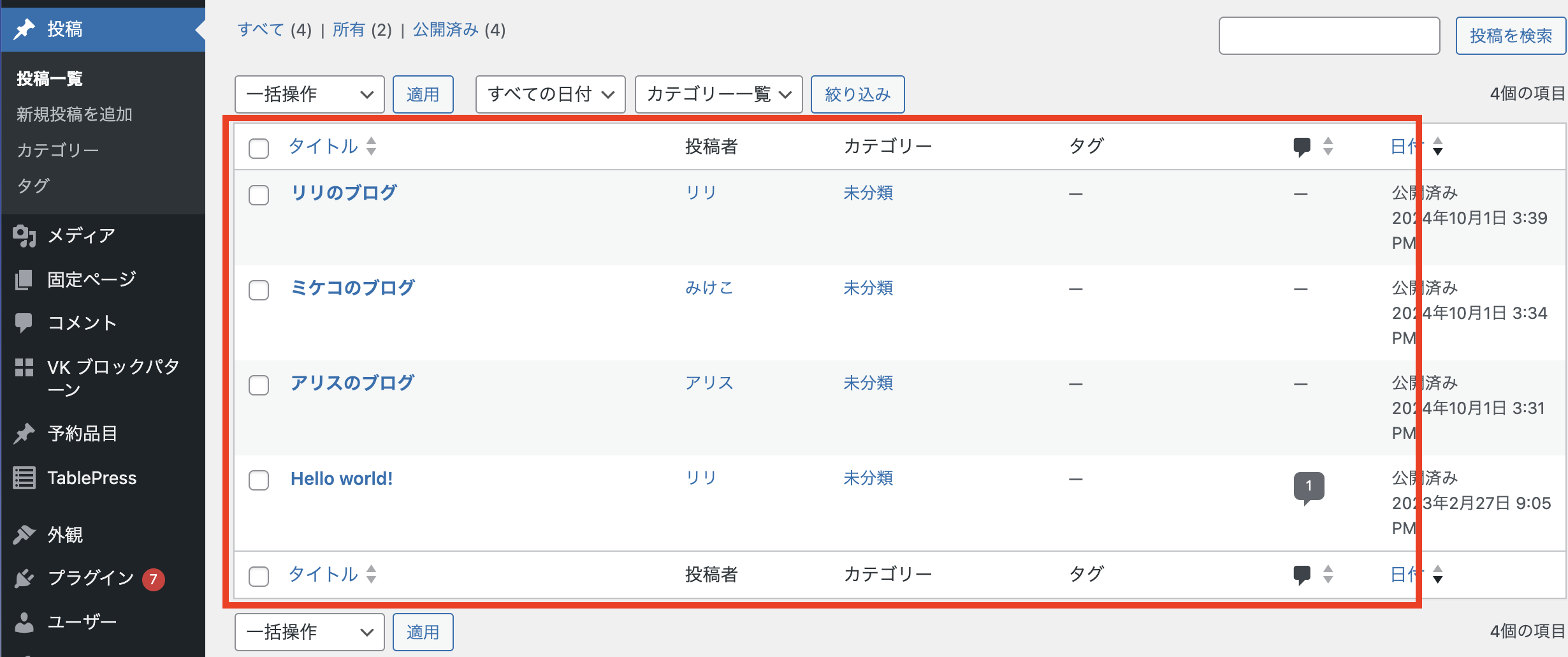Click the comment bubble column header icon
Viewport: 1568px width, 657px height.
pyautogui.click(x=1302, y=146)
